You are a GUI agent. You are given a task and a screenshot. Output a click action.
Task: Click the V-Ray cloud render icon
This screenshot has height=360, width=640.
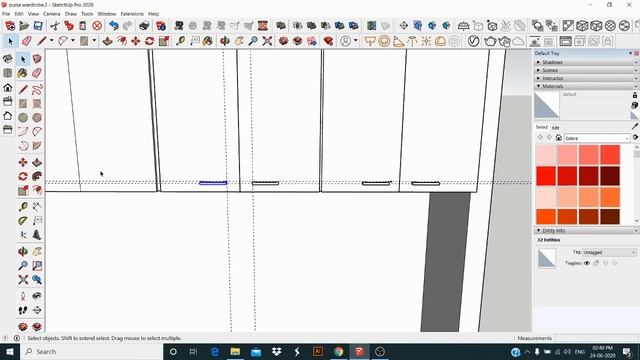(518, 41)
